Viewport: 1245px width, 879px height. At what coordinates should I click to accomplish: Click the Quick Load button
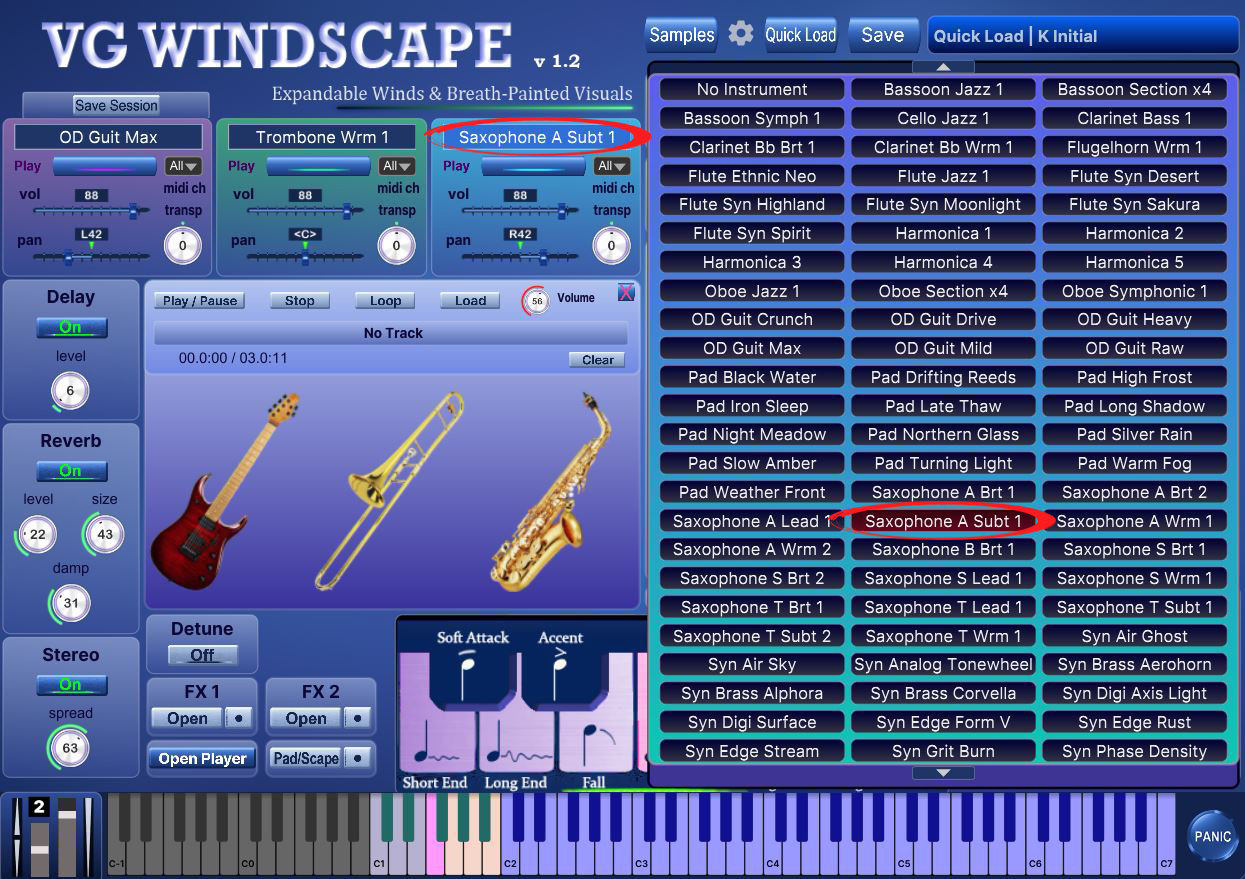(x=800, y=35)
